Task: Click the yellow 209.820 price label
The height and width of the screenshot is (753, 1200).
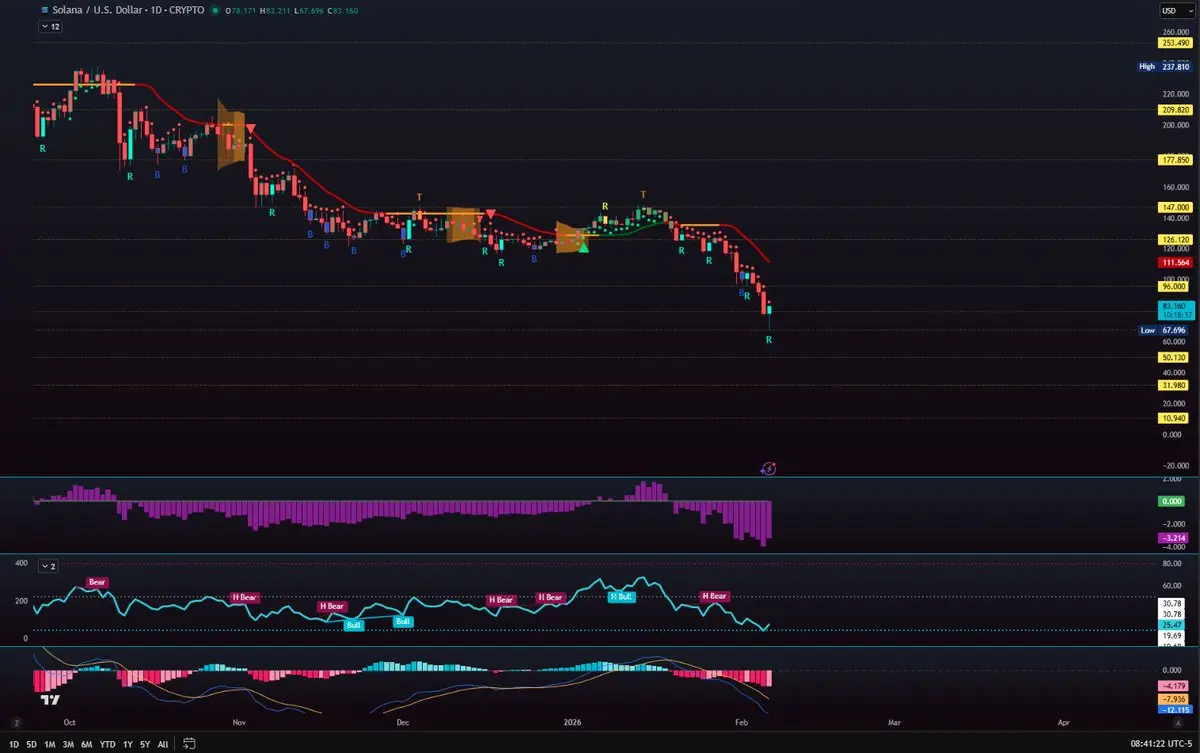Action: tap(1174, 110)
